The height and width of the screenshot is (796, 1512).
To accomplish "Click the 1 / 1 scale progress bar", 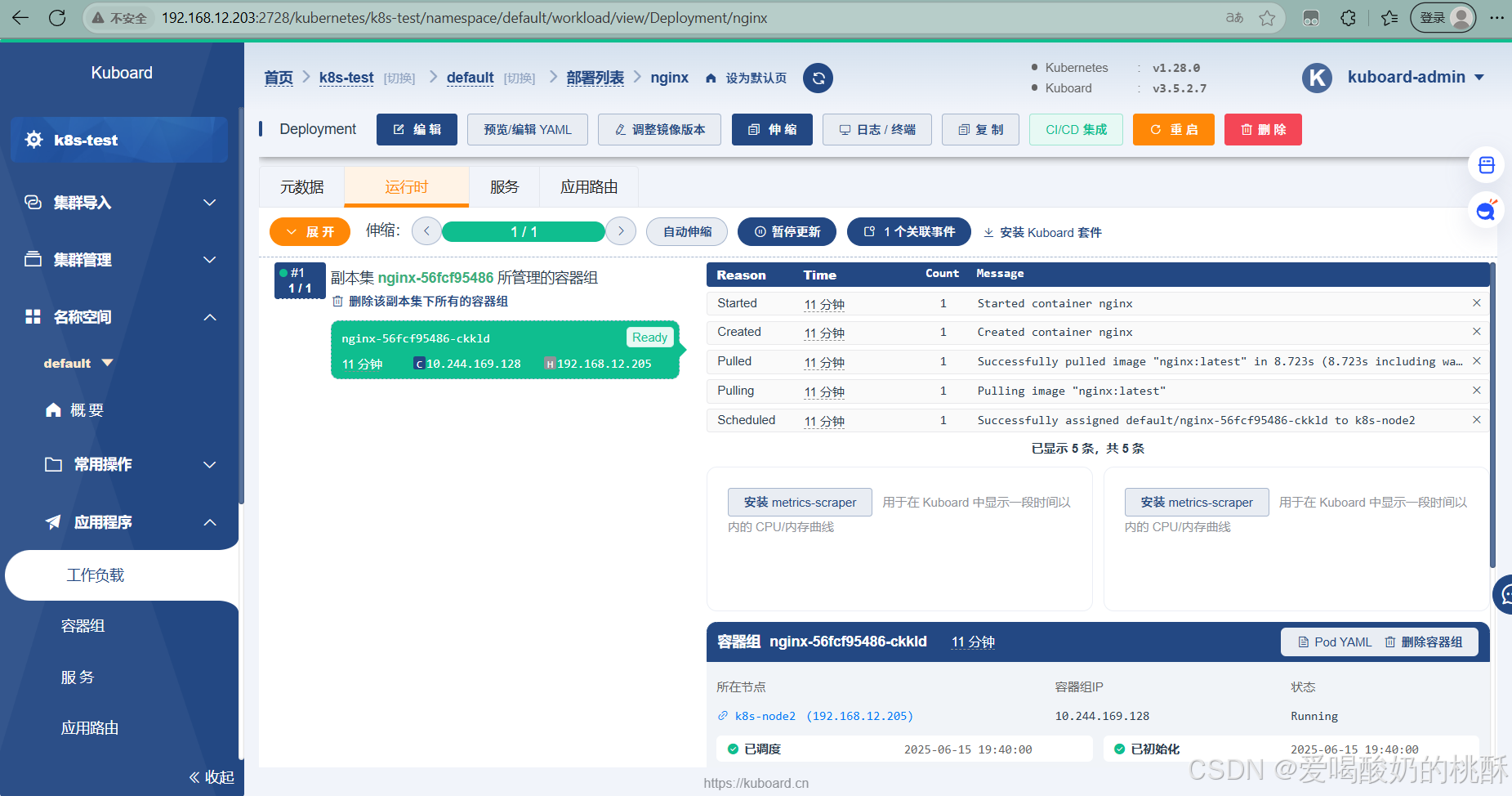I will click(524, 231).
